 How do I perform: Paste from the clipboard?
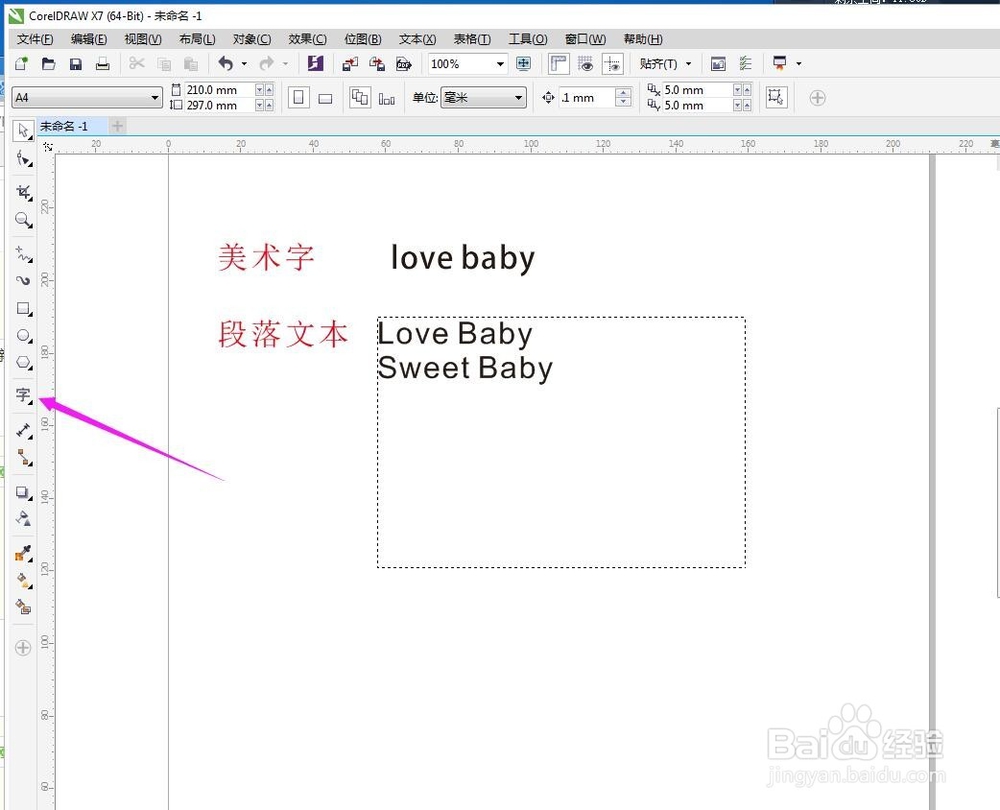[x=191, y=63]
